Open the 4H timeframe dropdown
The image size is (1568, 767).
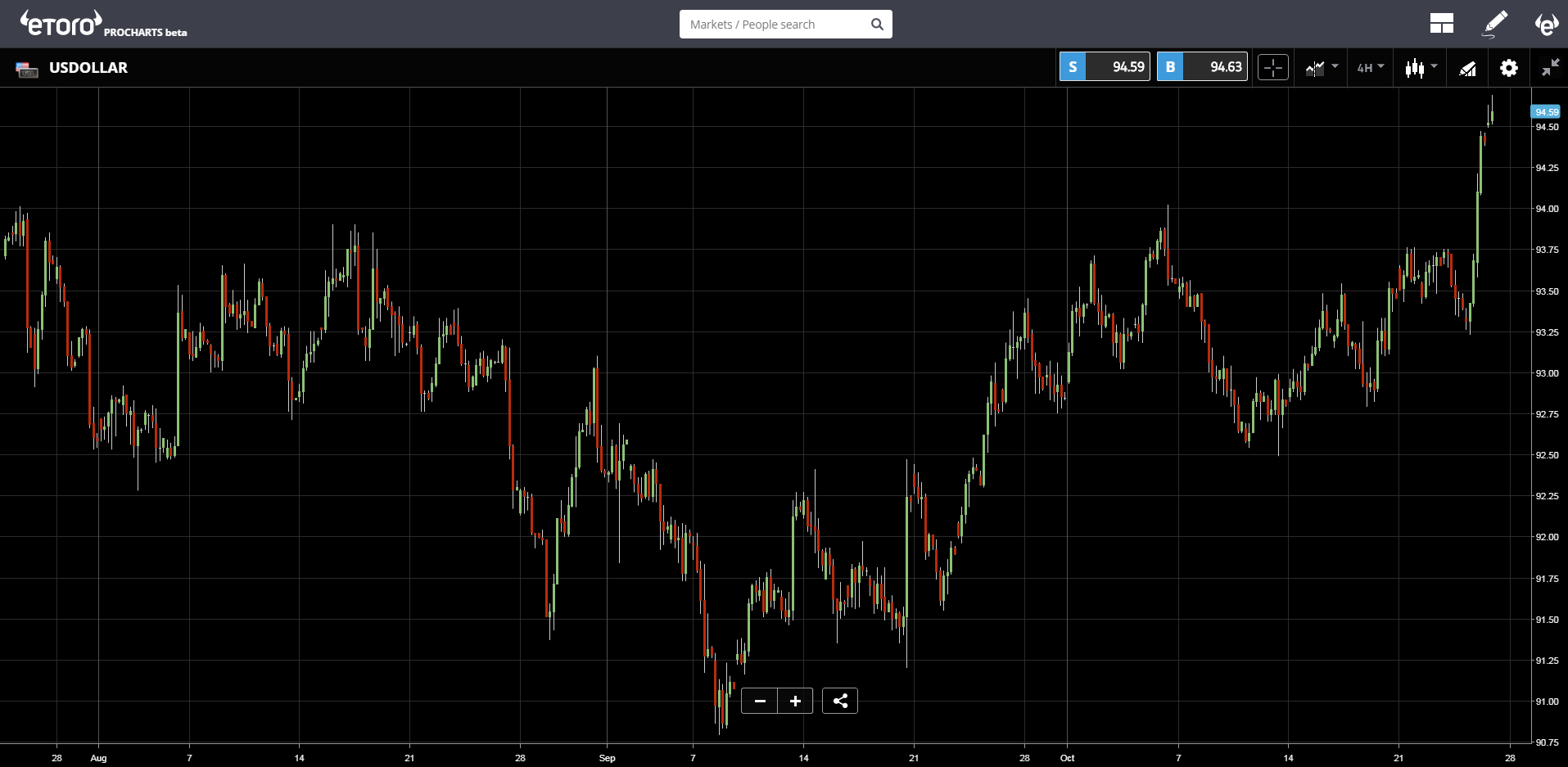pos(1371,68)
